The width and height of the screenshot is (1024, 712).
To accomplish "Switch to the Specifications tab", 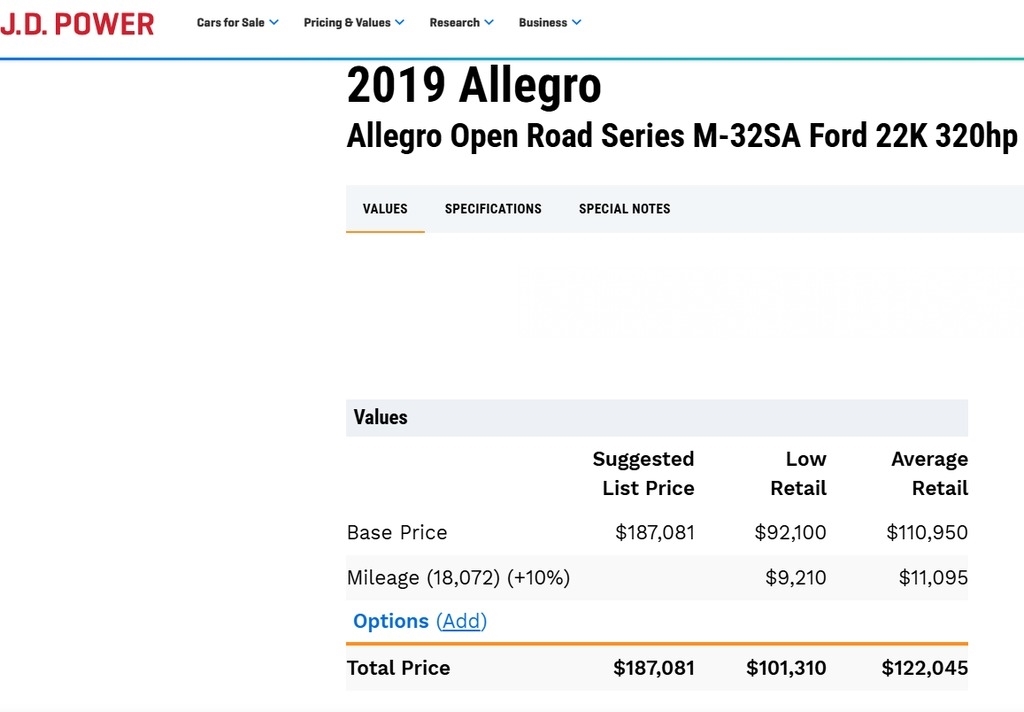I will coord(493,209).
